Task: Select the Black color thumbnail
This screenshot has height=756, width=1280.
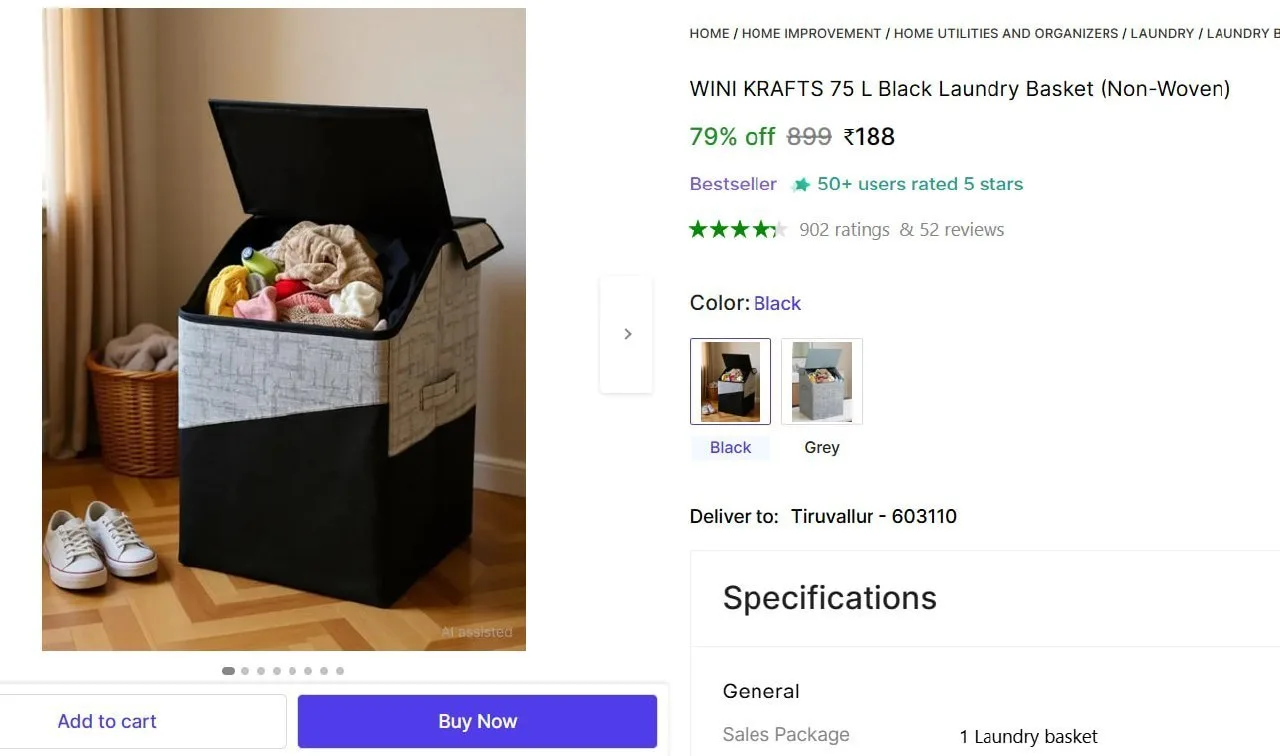Action: [730, 381]
